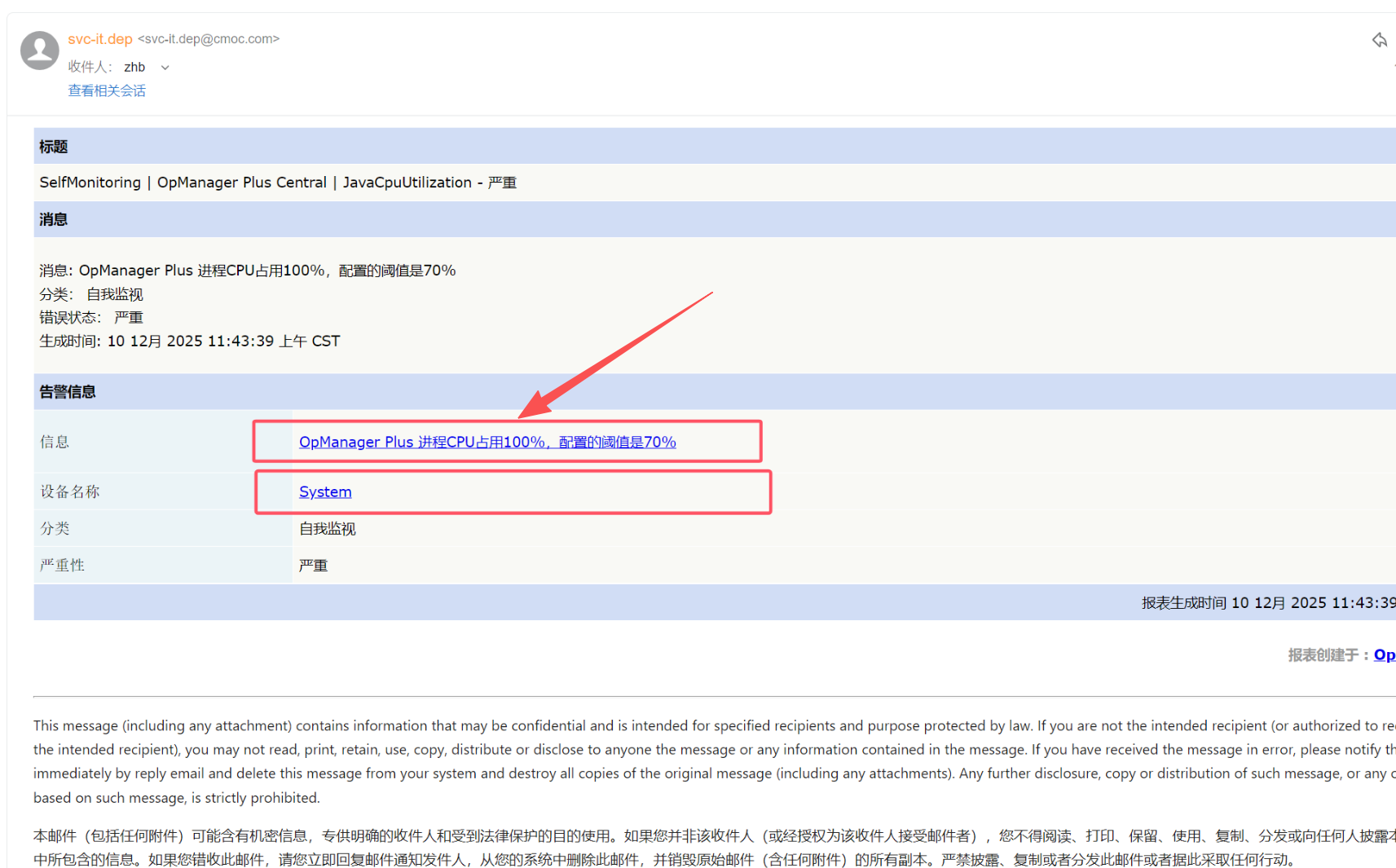Open the System device link
1396x868 pixels.
click(325, 491)
